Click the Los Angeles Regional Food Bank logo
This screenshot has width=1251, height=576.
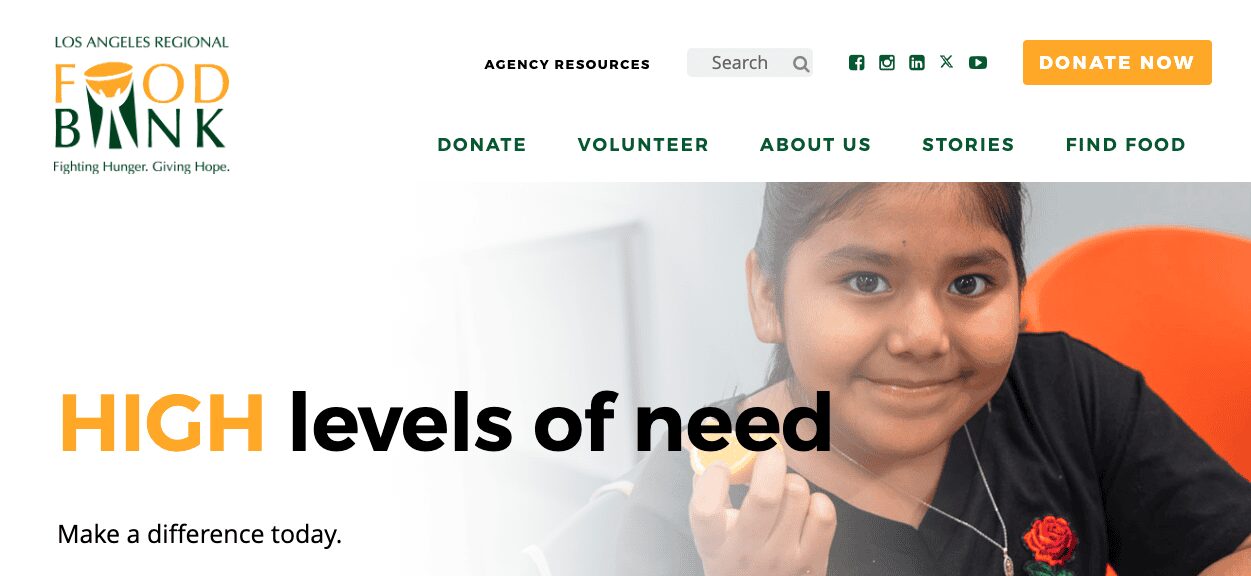pos(141,105)
